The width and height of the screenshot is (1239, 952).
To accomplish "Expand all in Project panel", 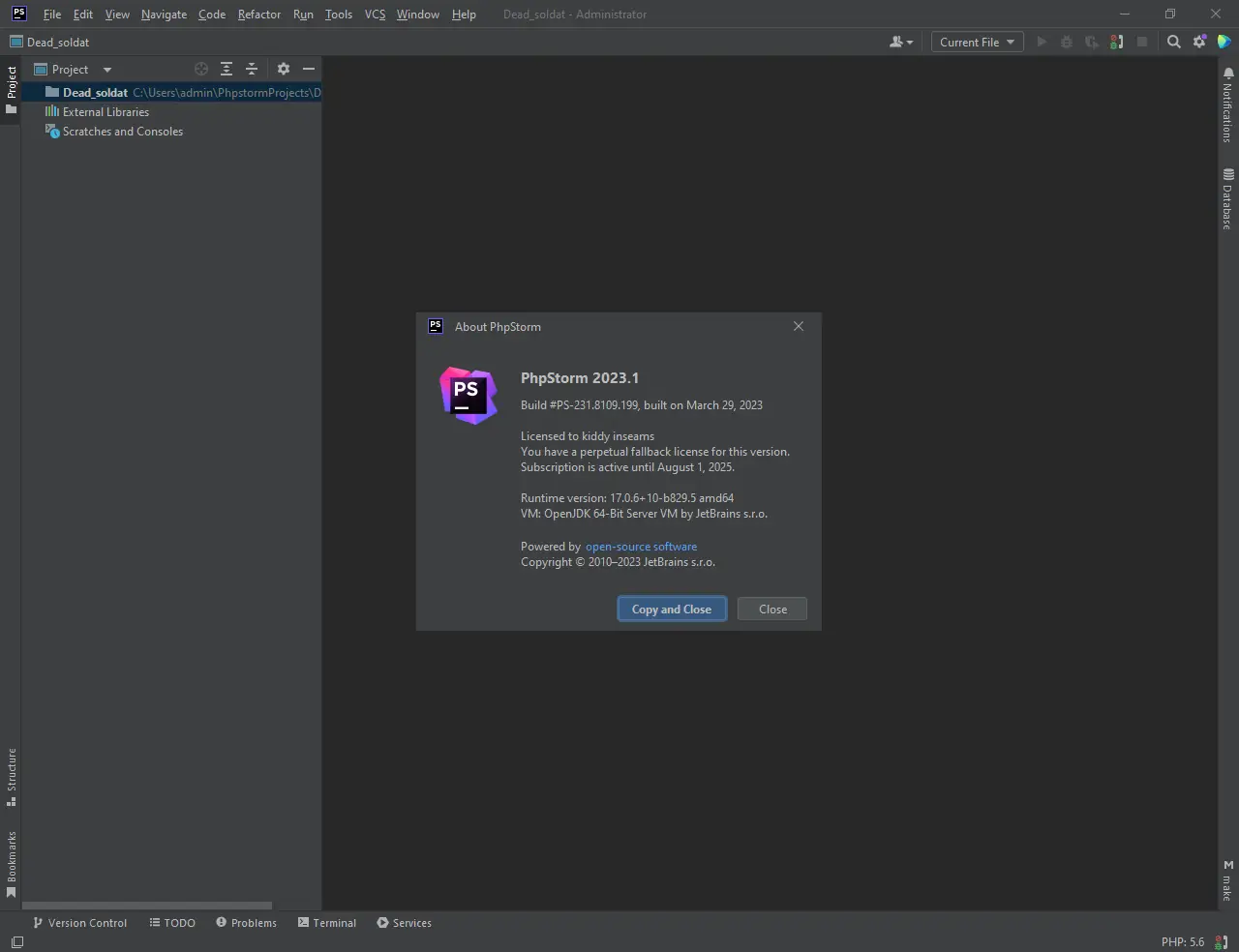I will click(x=227, y=69).
